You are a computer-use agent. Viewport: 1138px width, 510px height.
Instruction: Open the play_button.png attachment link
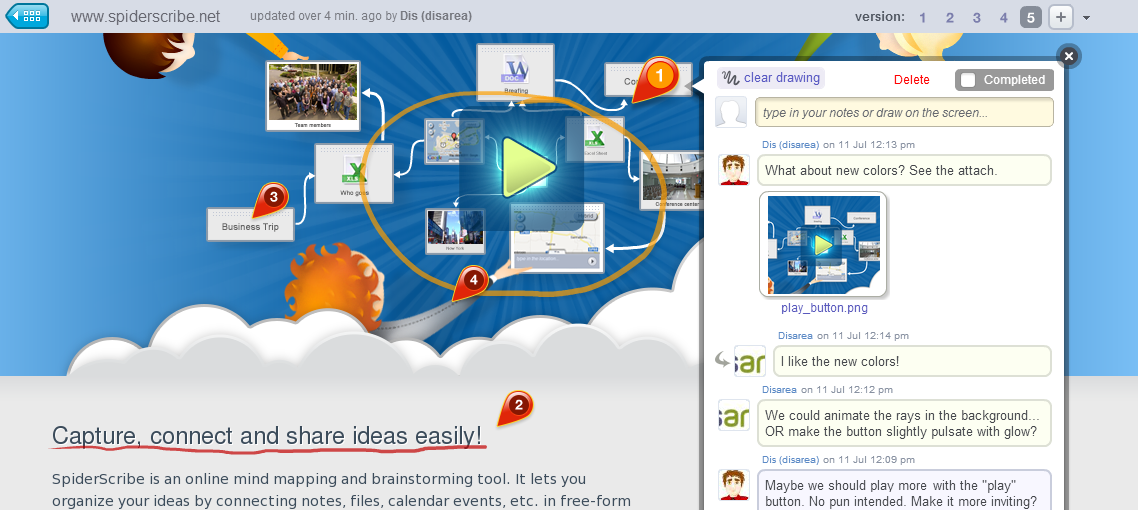click(x=824, y=308)
